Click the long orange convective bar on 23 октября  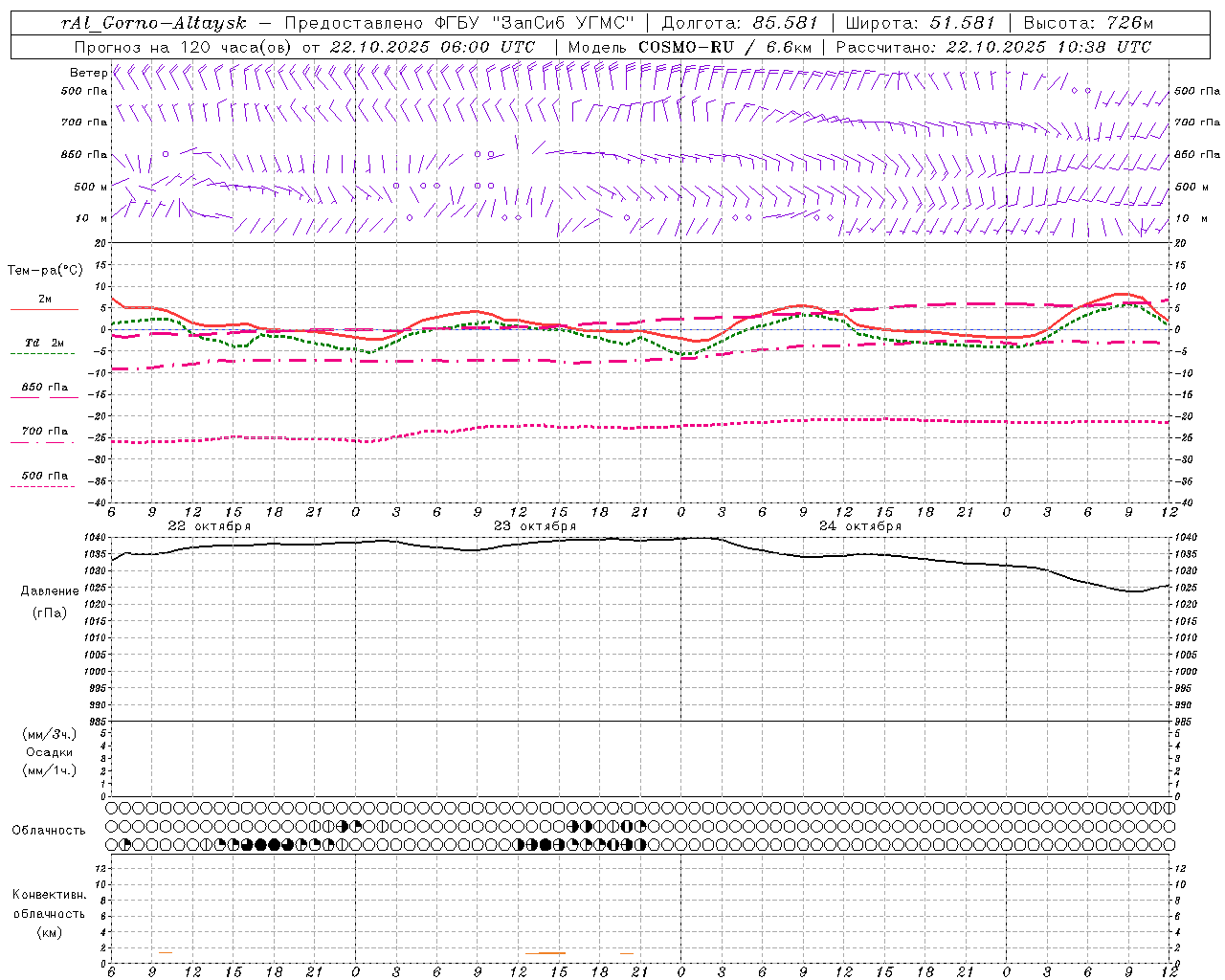coord(546,953)
